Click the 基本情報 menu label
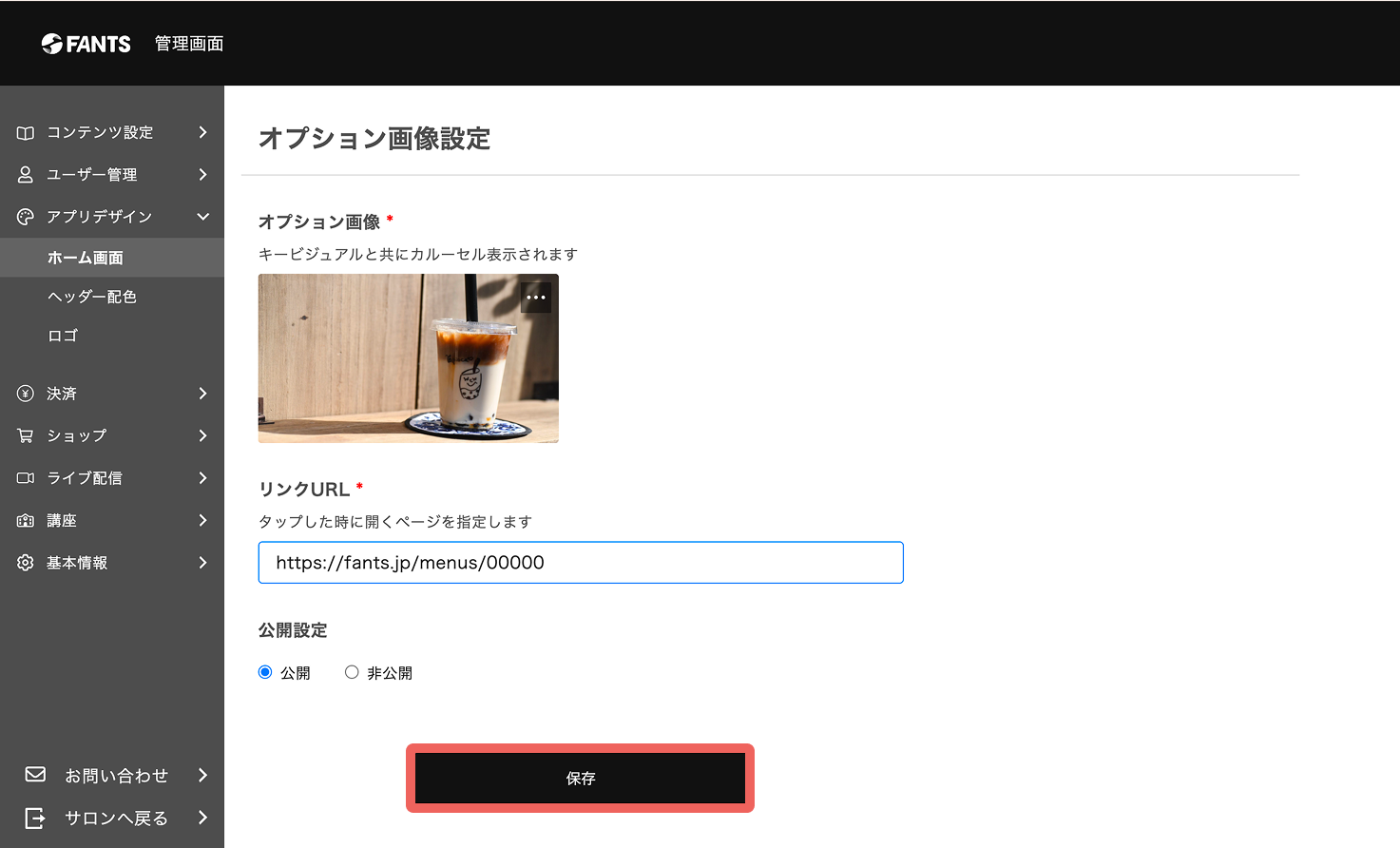This screenshot has height=848, width=1400. point(77,563)
